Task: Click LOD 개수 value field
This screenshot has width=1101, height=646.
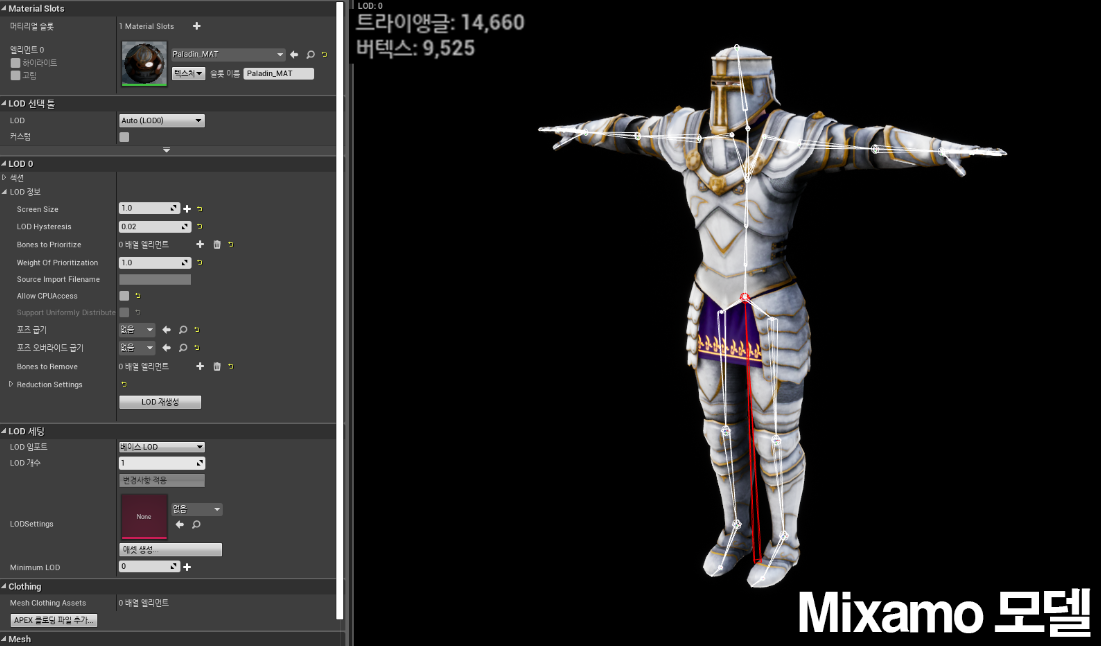Action: (x=161, y=463)
